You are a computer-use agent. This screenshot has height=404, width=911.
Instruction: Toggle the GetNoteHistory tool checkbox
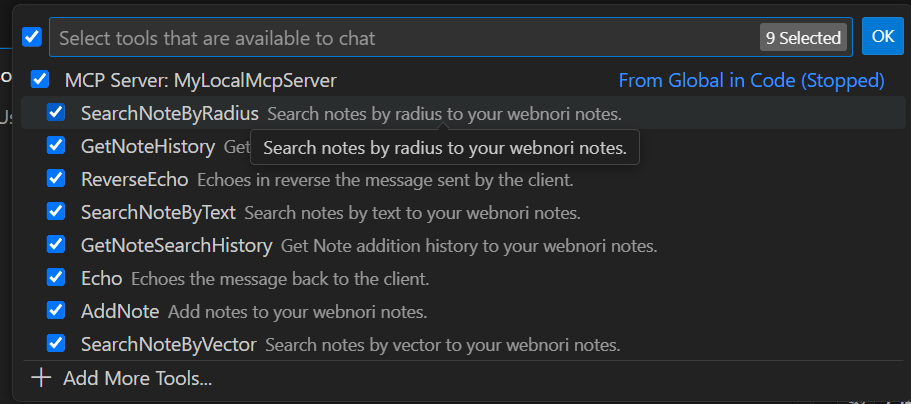tap(57, 146)
